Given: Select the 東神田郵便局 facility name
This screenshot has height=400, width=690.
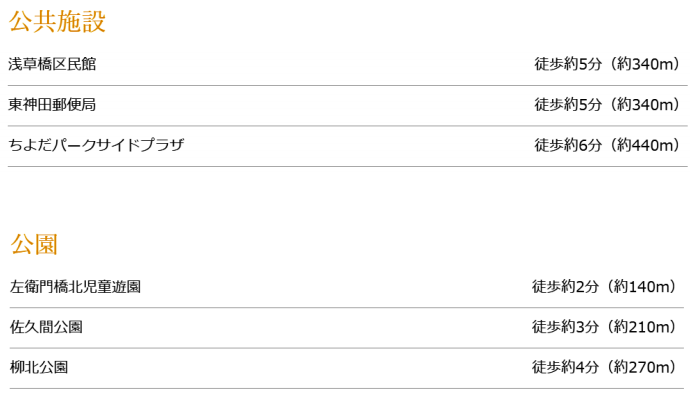Looking at the screenshot, I should [52, 105].
